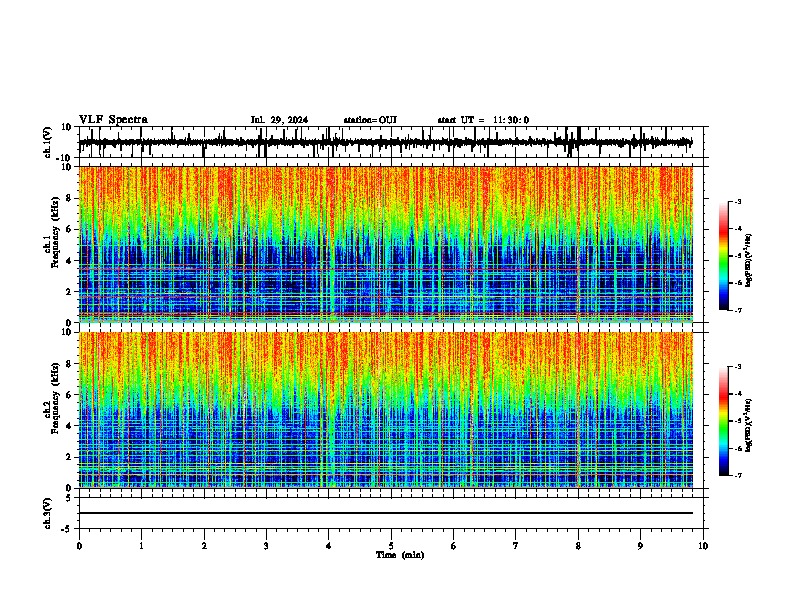Click inside the ch.1 spectrogram plot
Viewport: 792px width, 612px height.
[x=386, y=244]
